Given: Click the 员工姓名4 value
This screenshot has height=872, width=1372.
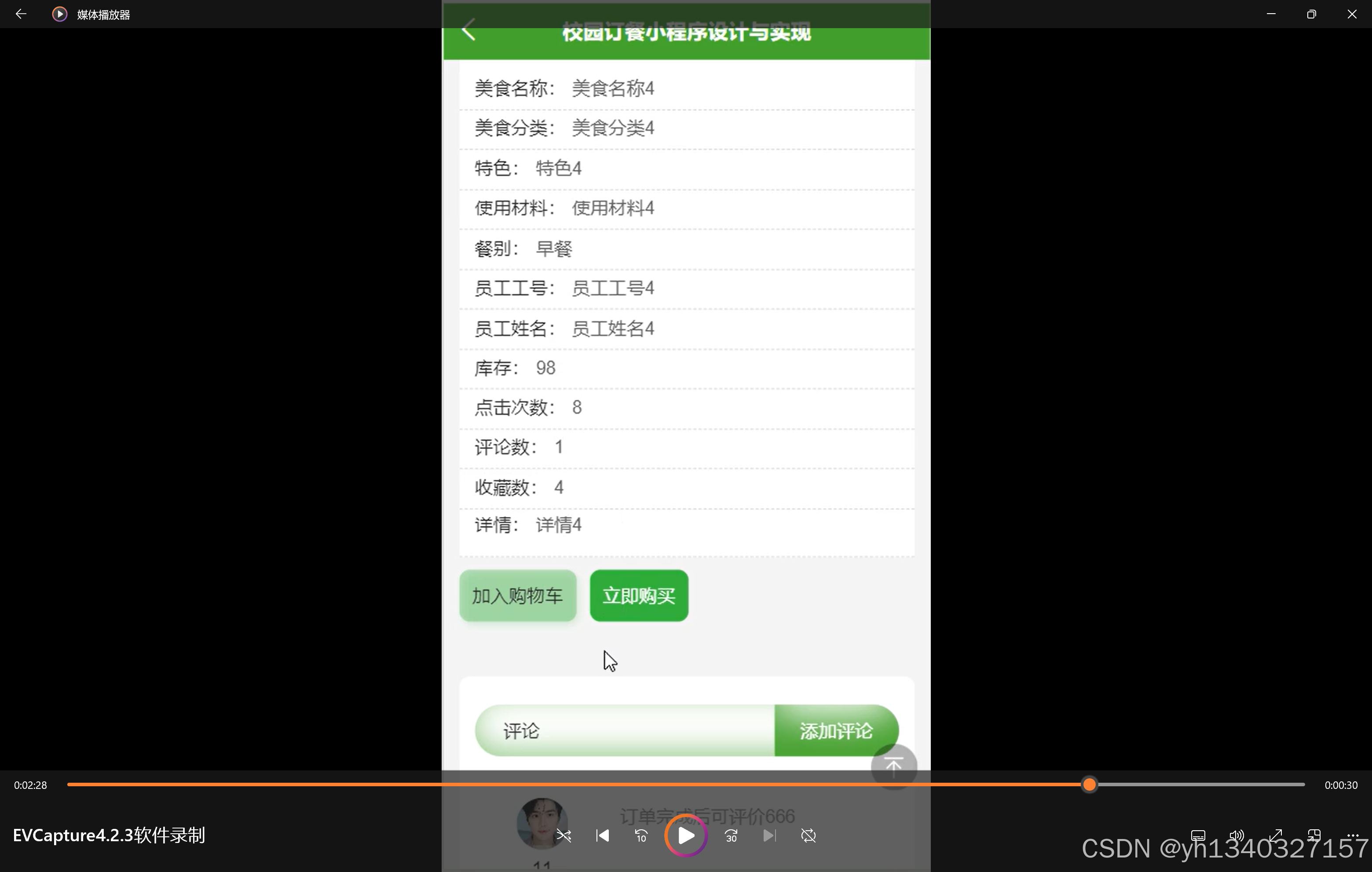Looking at the screenshot, I should click(x=613, y=328).
